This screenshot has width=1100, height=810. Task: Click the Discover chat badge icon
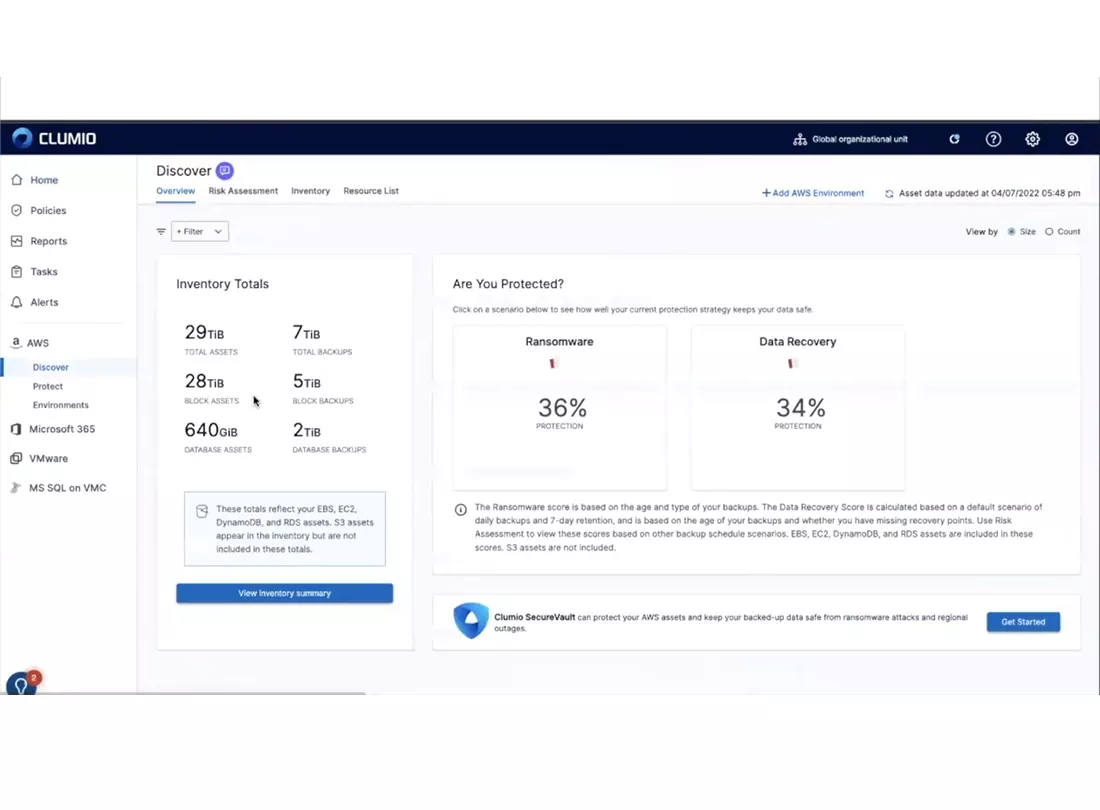coord(224,170)
